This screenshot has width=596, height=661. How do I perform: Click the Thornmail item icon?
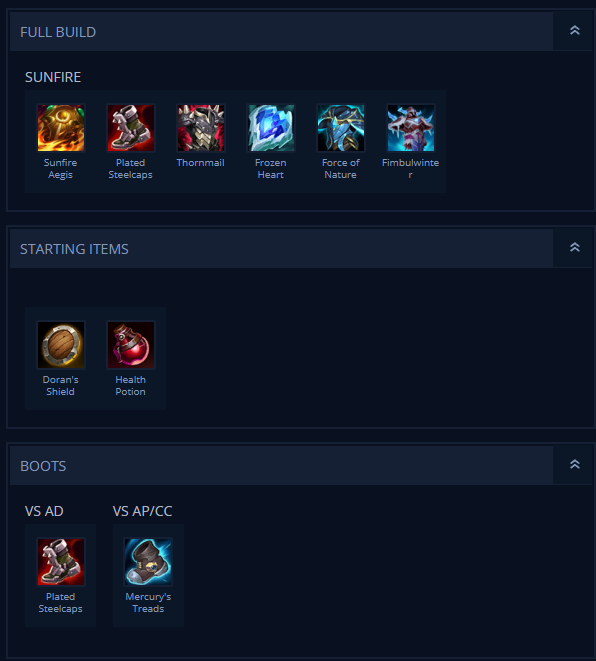201,128
